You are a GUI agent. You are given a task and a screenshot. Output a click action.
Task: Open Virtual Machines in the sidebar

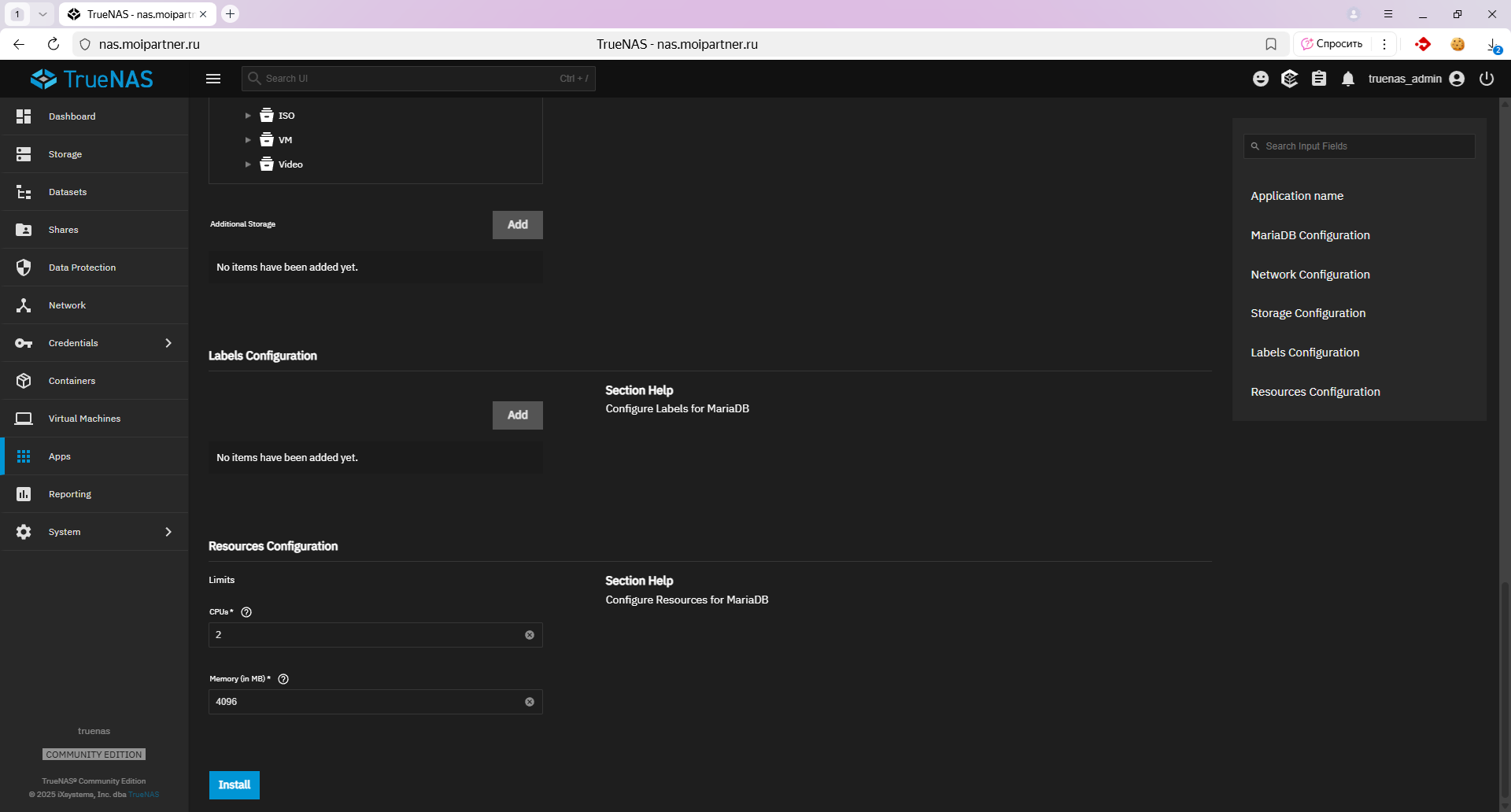(84, 419)
